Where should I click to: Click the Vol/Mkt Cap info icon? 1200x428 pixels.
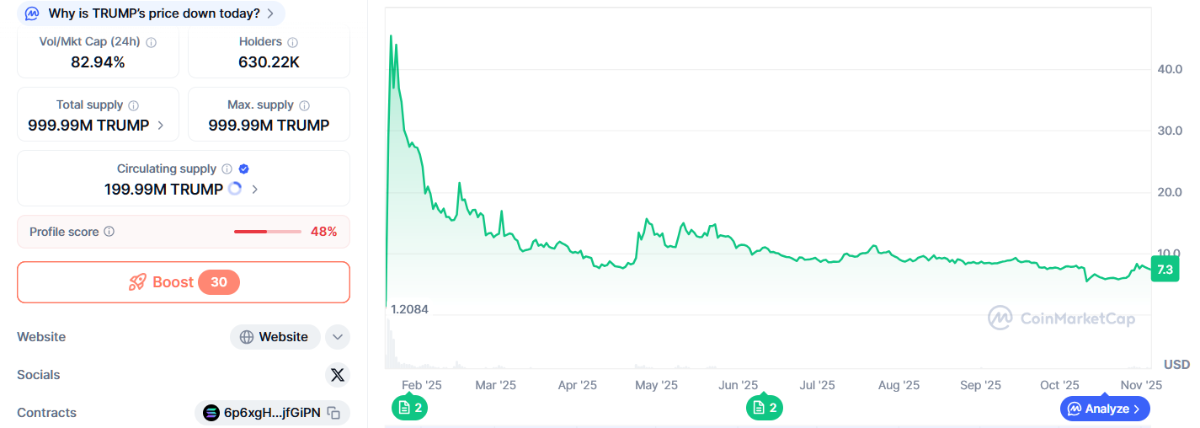click(152, 43)
